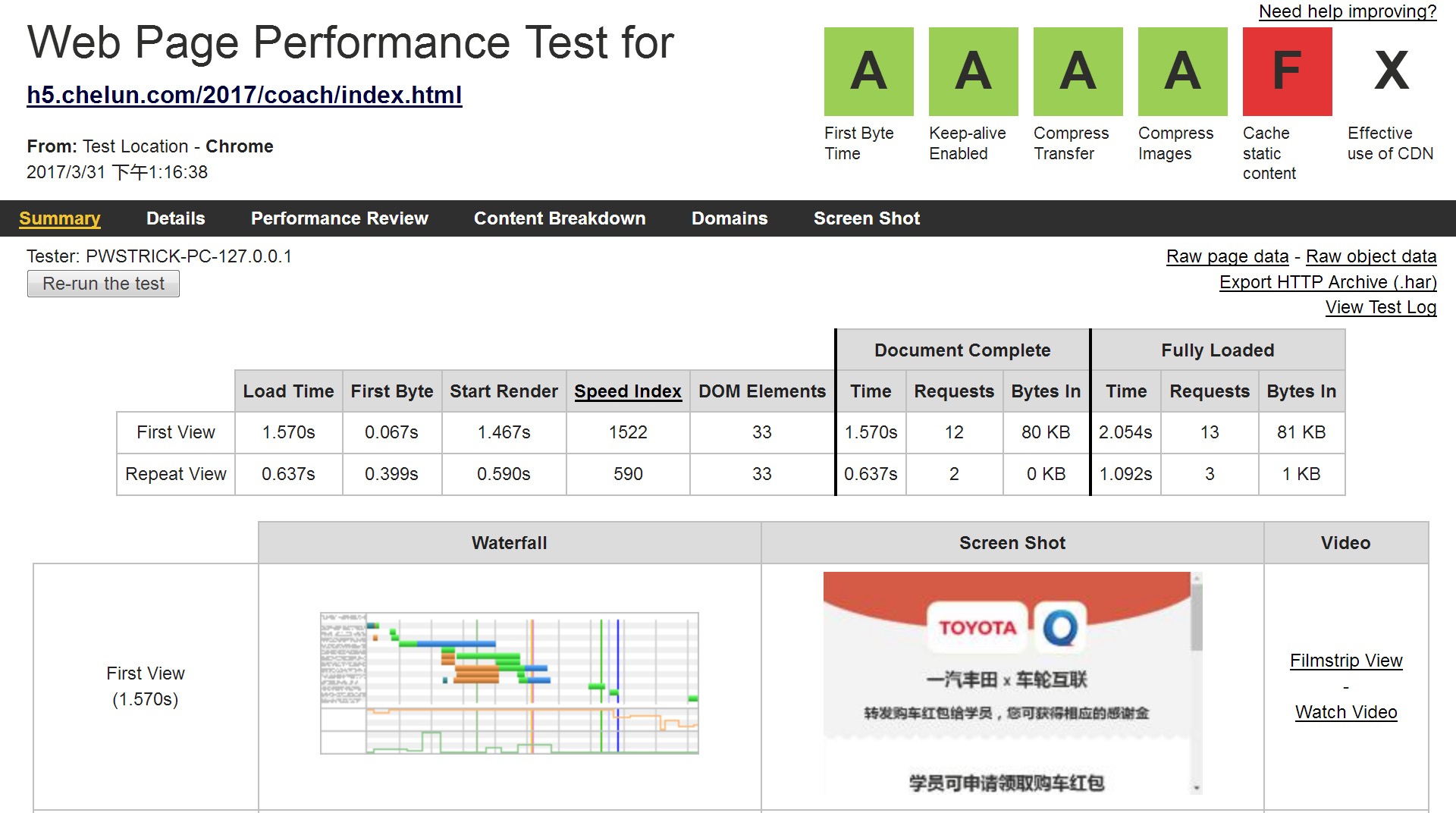Open the Performance Review tab

[340, 218]
